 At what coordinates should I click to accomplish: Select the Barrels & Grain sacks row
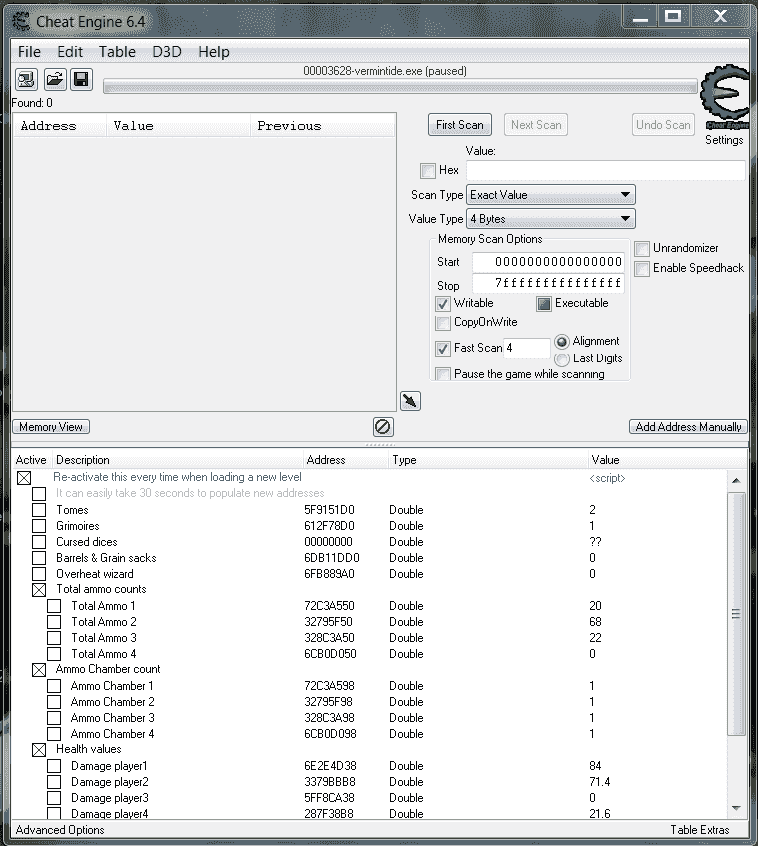[x=370, y=558]
